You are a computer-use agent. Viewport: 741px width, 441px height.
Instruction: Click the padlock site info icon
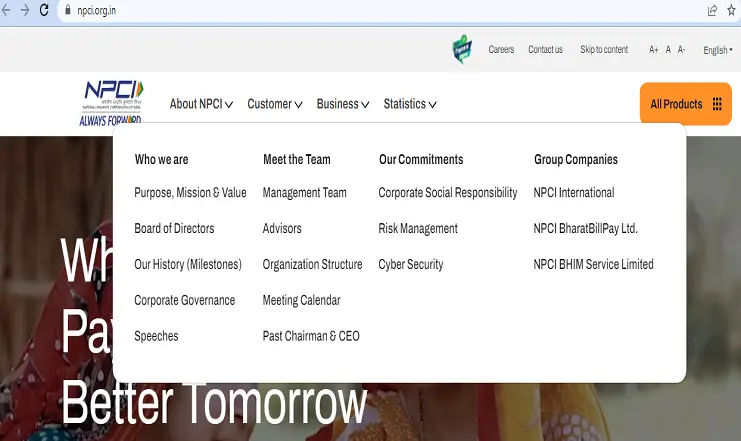[68, 10]
